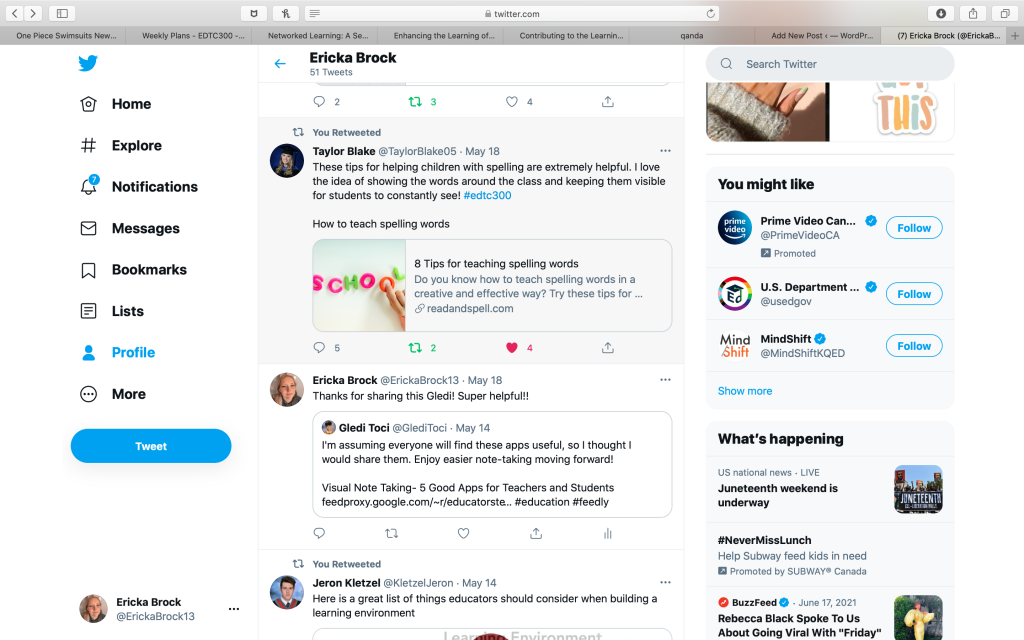Go to Profile in sidebar
1024x640 pixels.
click(118, 353)
